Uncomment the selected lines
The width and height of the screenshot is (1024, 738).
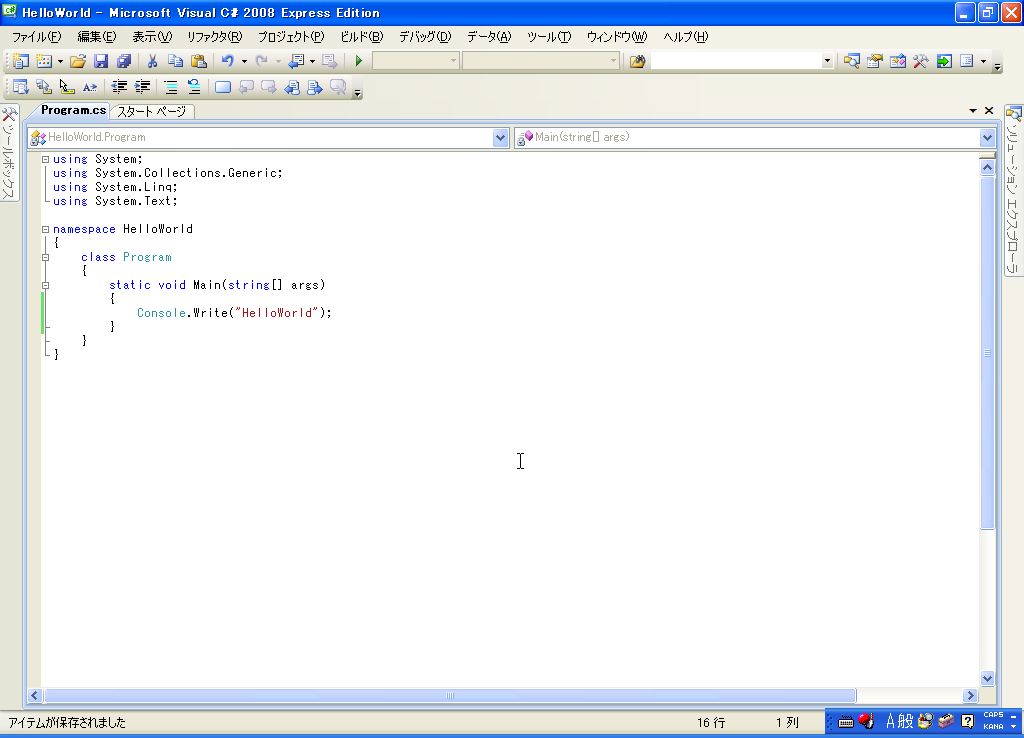pyautogui.click(x=194, y=87)
